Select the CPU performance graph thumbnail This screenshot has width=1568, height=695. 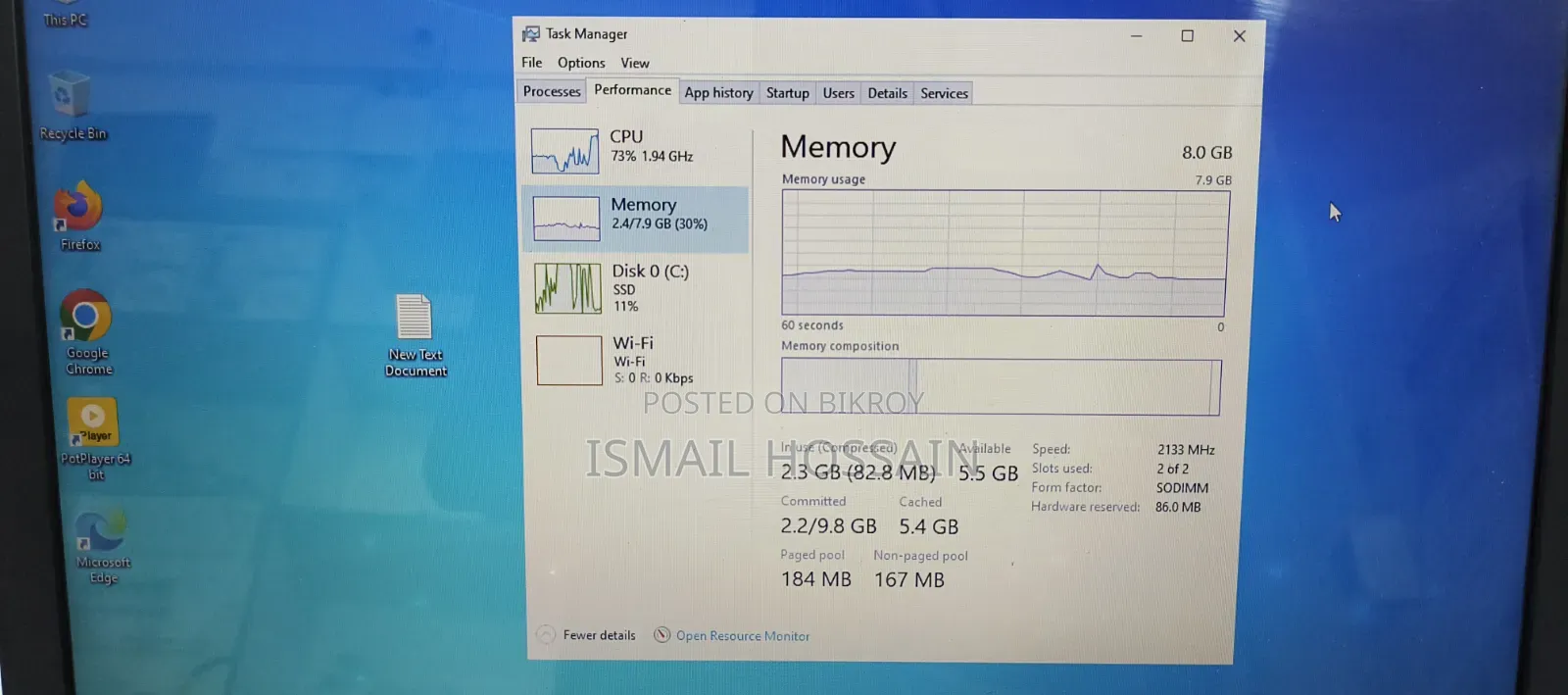coord(565,151)
